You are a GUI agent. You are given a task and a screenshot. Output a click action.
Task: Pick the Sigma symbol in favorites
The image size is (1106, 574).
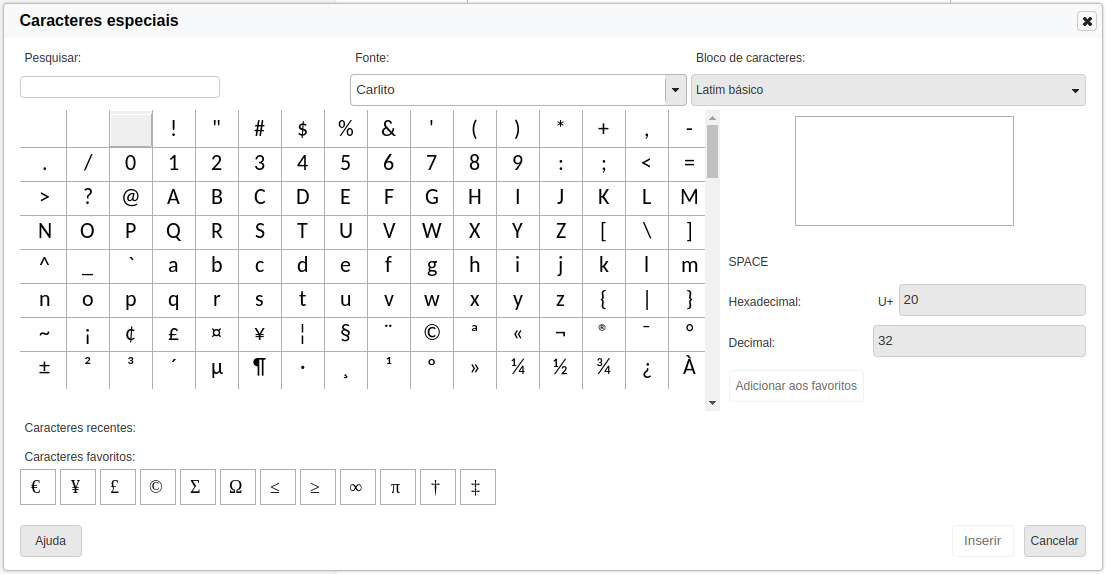197,487
